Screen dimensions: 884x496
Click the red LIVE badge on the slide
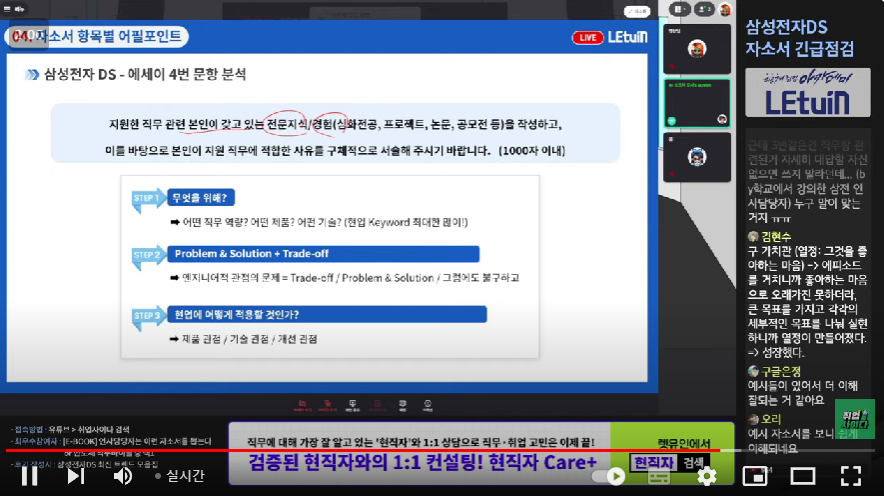tap(587, 37)
